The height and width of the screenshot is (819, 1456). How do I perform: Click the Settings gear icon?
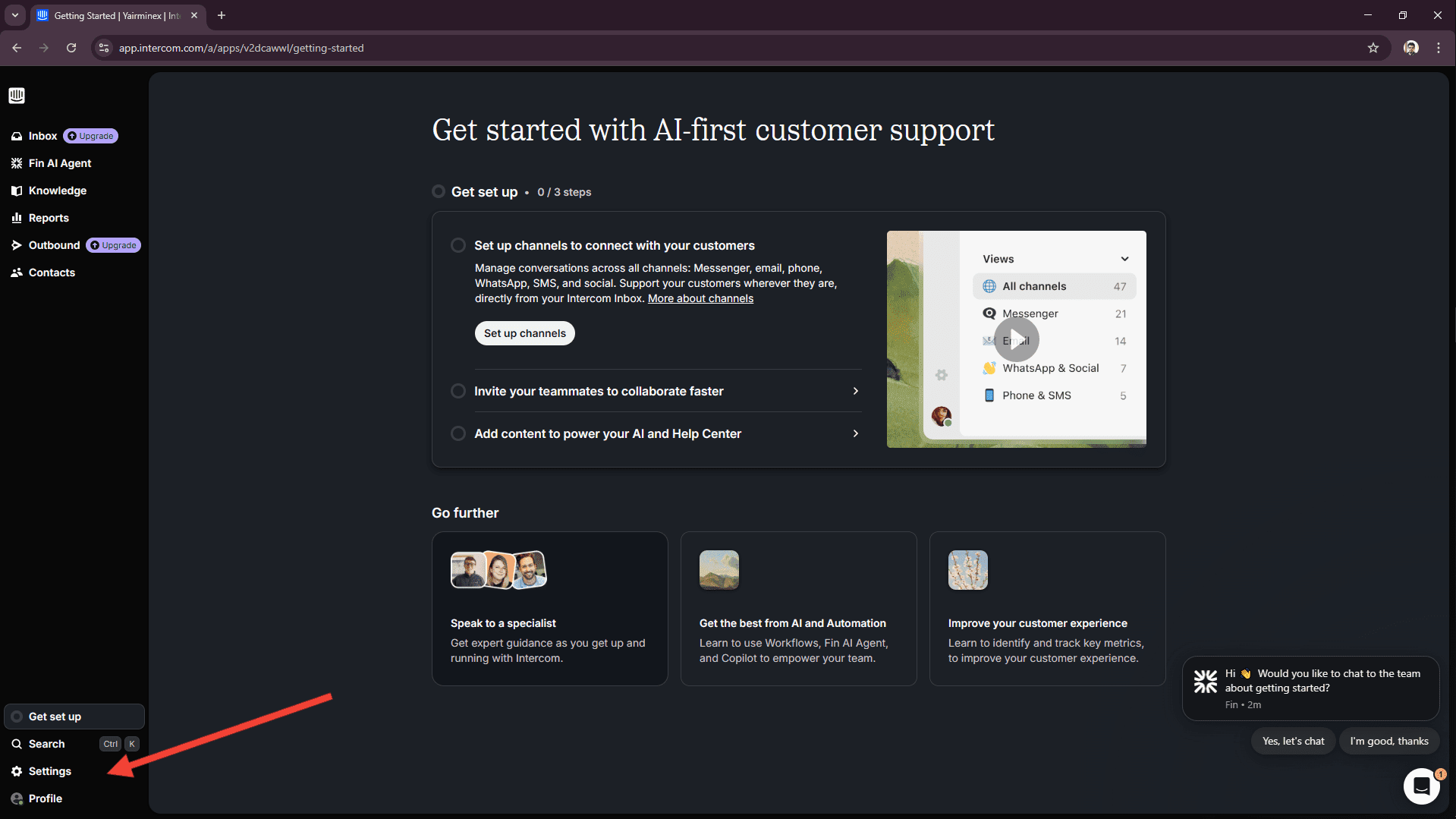coord(17,771)
